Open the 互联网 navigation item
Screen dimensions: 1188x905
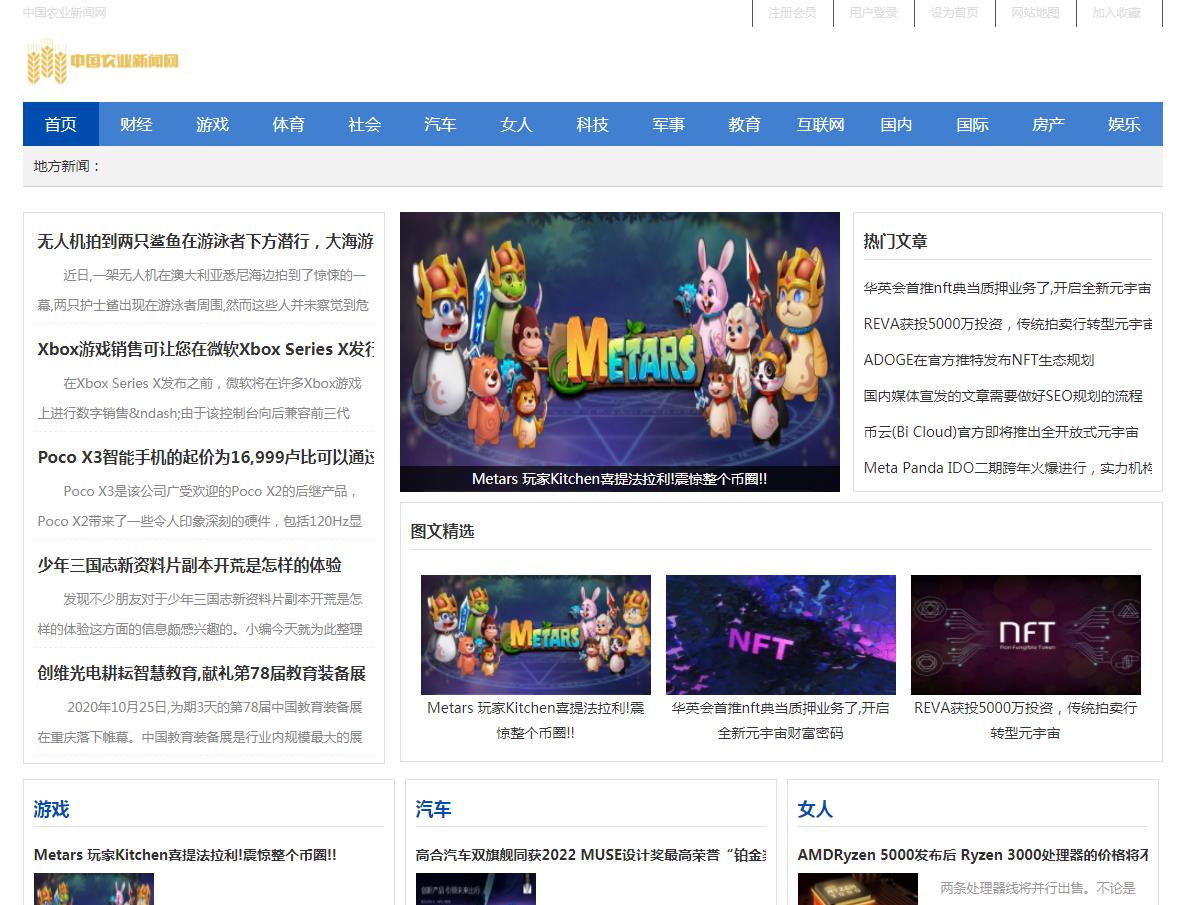click(x=821, y=124)
